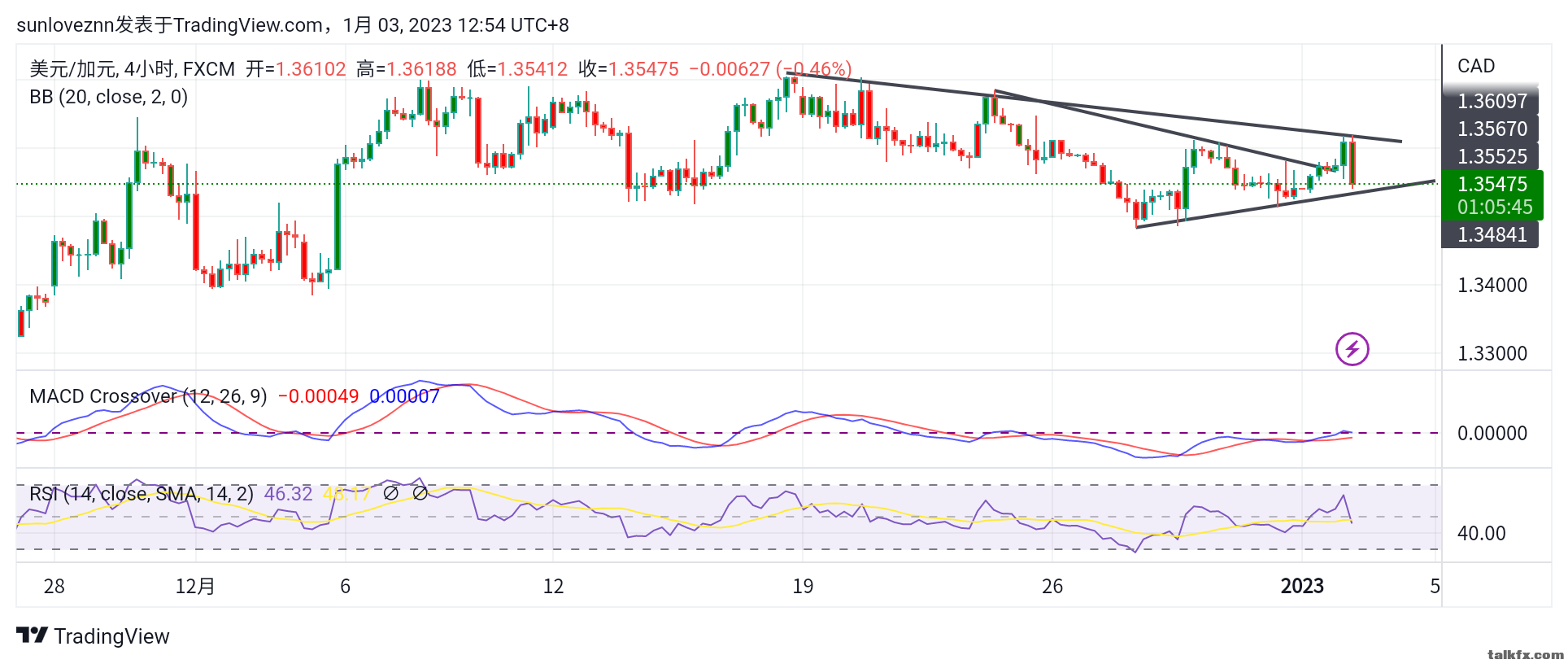Click the 0.00000 MACD axis label

click(1492, 434)
